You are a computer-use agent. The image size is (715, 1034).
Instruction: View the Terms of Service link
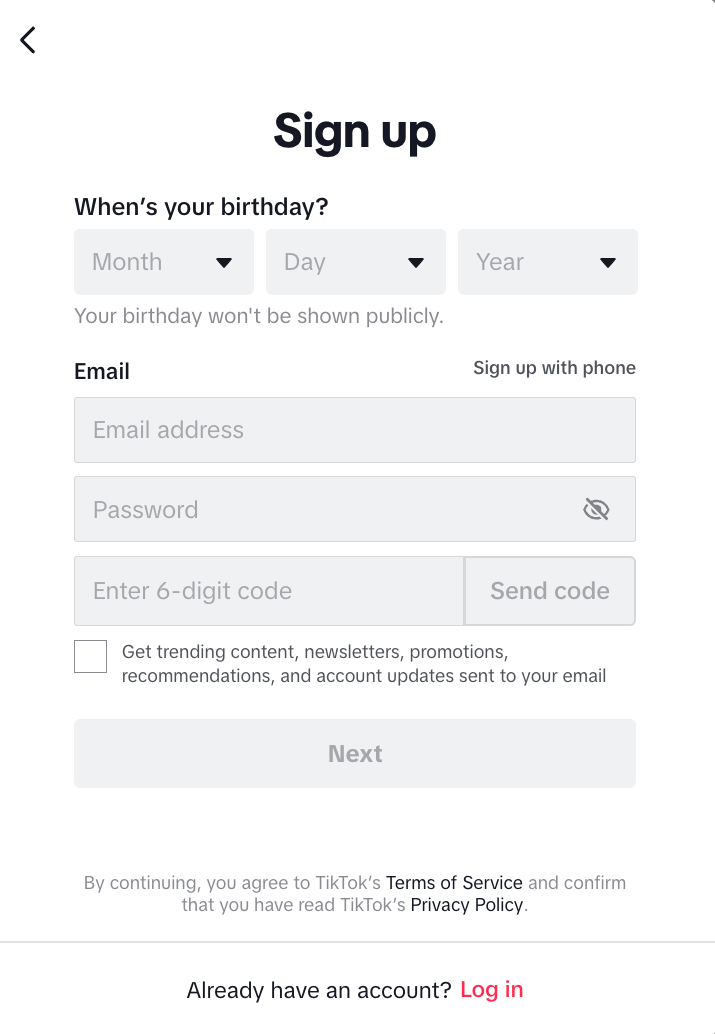click(x=454, y=882)
